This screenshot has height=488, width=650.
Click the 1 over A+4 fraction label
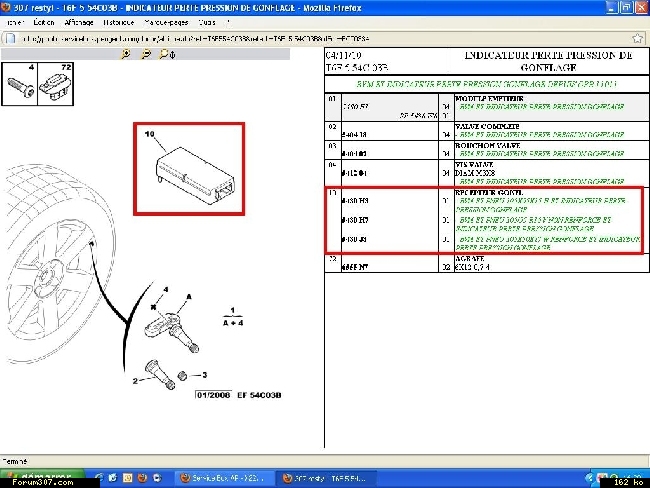click(233, 316)
